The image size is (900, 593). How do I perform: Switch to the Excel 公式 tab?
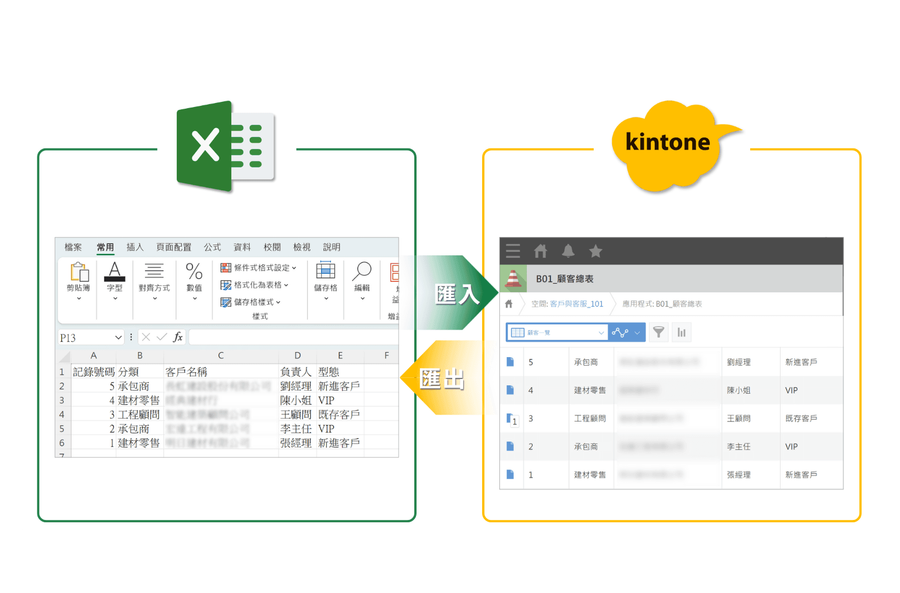(x=212, y=247)
